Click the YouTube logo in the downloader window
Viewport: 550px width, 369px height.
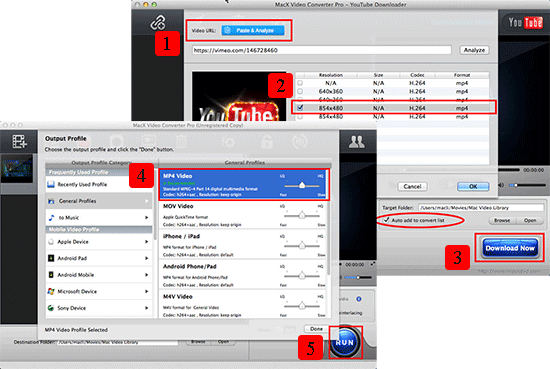[525, 22]
